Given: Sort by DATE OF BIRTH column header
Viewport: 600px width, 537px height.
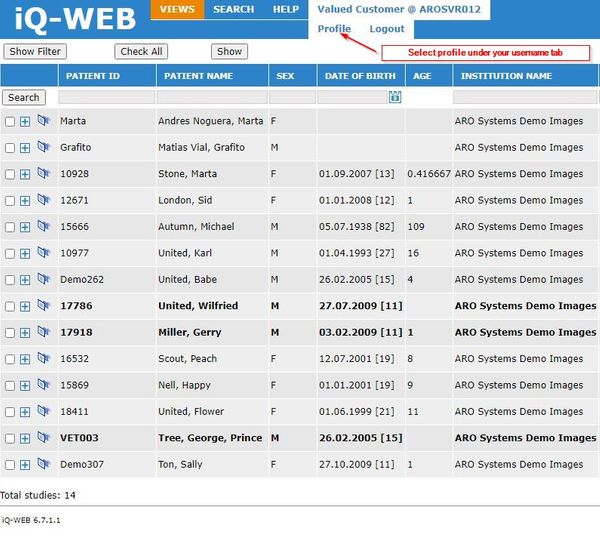Looking at the screenshot, I should tap(360, 76).
